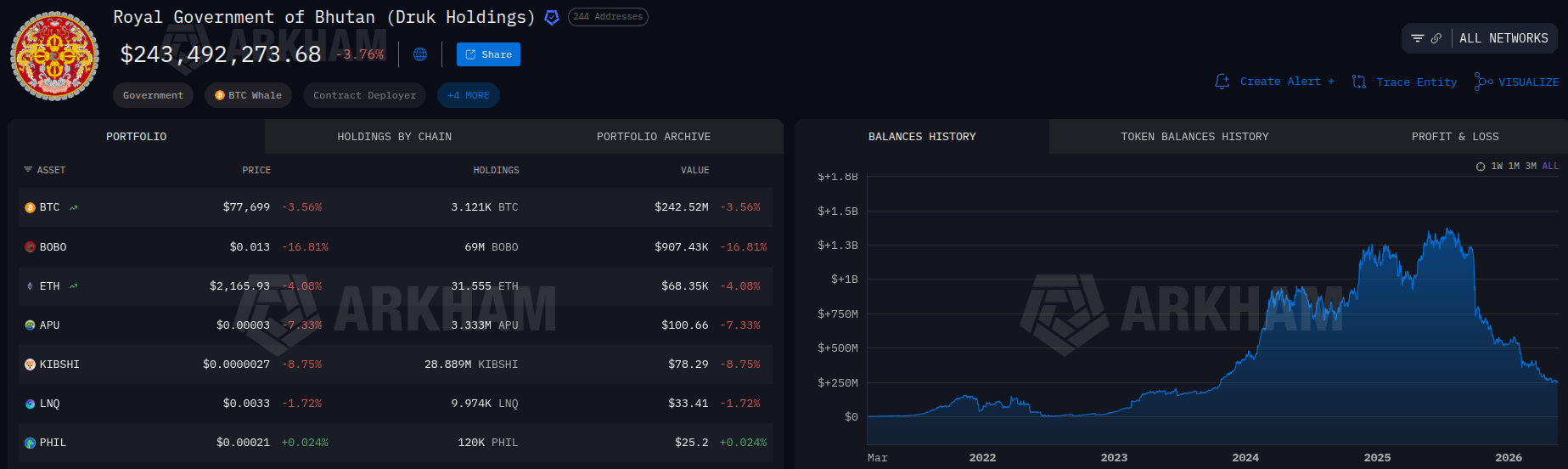Click the green trend icon beside ETH
Viewport: 1568px width, 469px height.
(x=74, y=286)
